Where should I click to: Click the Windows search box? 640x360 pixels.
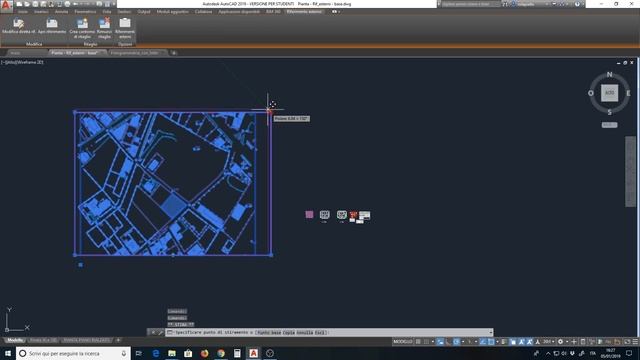[x=73, y=353]
